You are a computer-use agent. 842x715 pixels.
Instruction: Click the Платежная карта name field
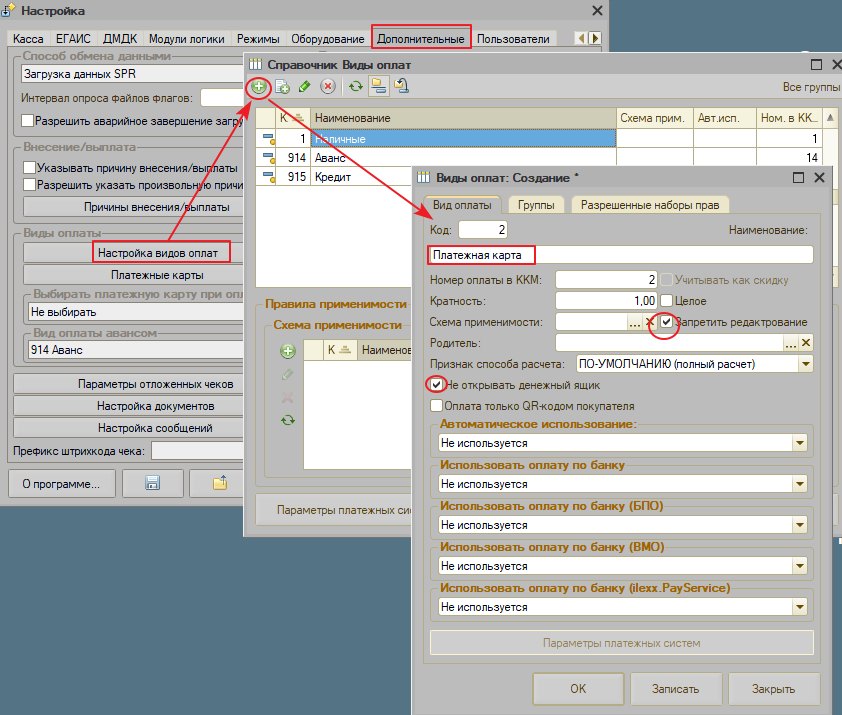click(x=621, y=255)
